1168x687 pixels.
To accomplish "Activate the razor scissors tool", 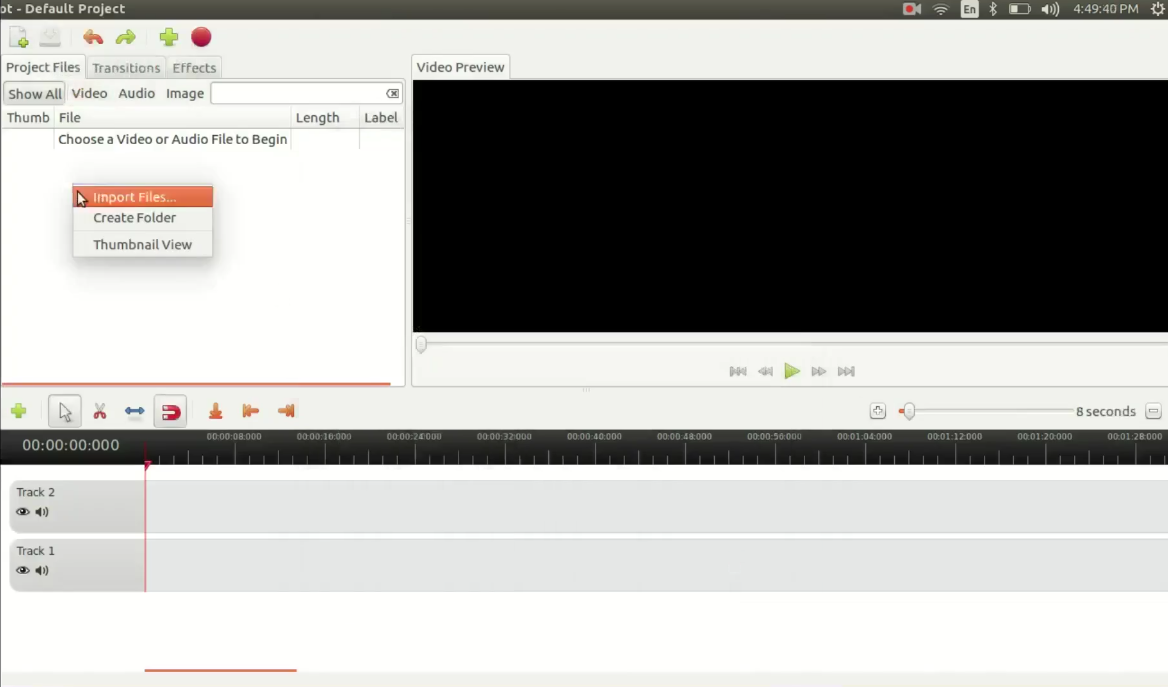I will coord(100,411).
